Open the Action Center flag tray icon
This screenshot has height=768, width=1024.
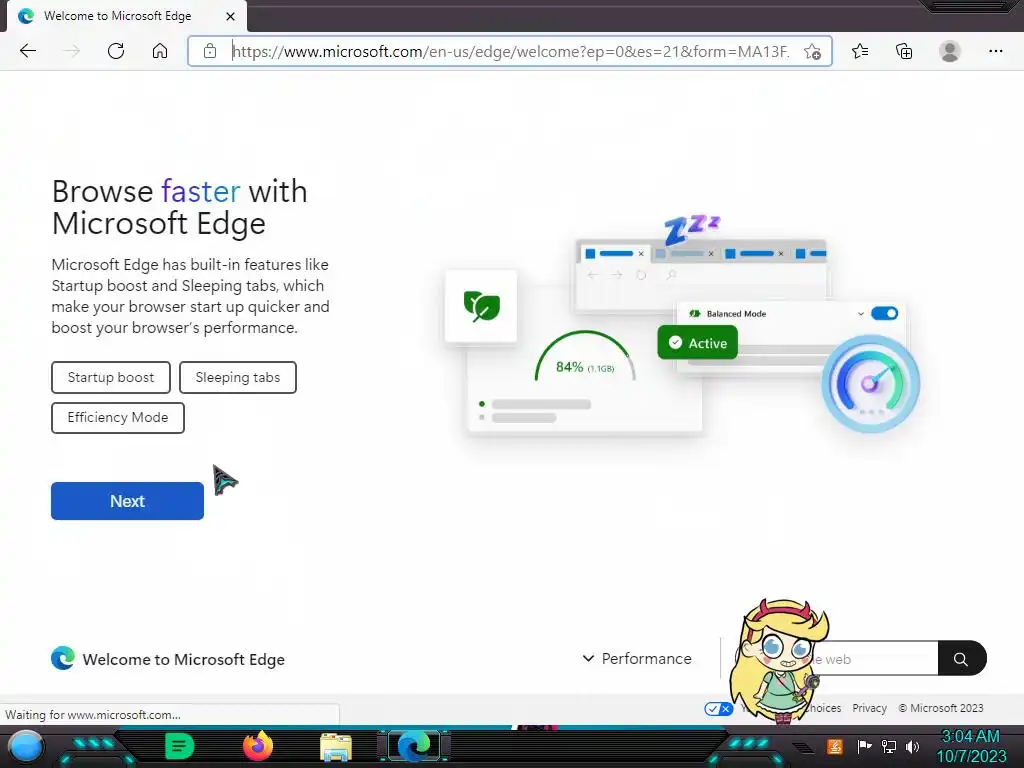coord(864,746)
